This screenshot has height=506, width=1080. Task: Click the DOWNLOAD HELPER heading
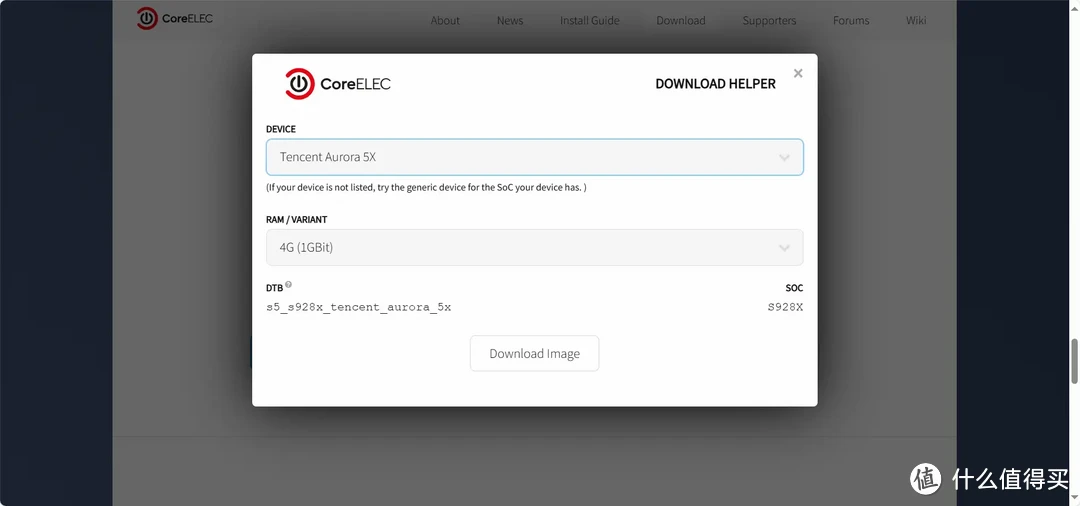(x=715, y=84)
